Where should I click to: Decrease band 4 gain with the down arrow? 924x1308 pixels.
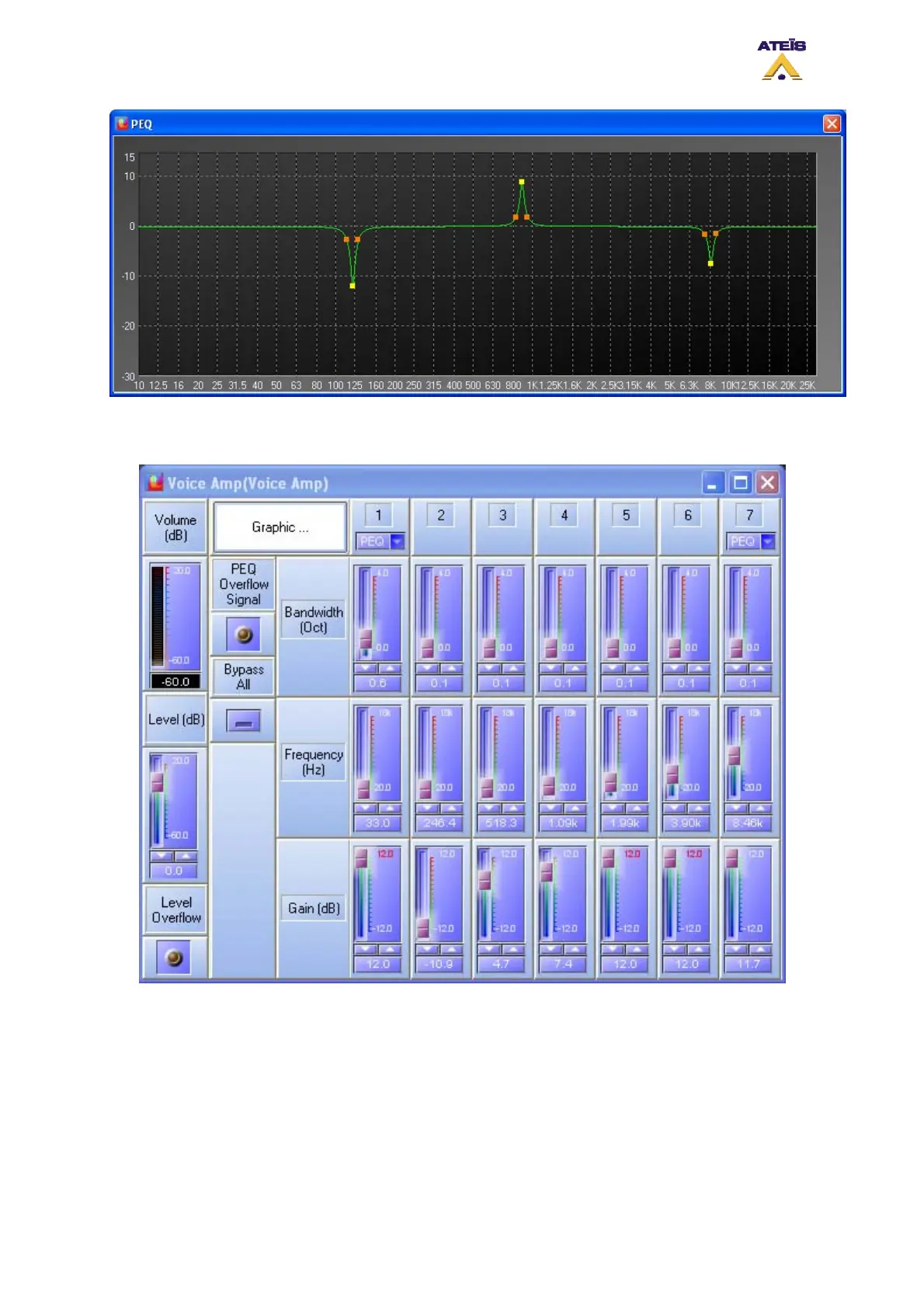(551, 950)
